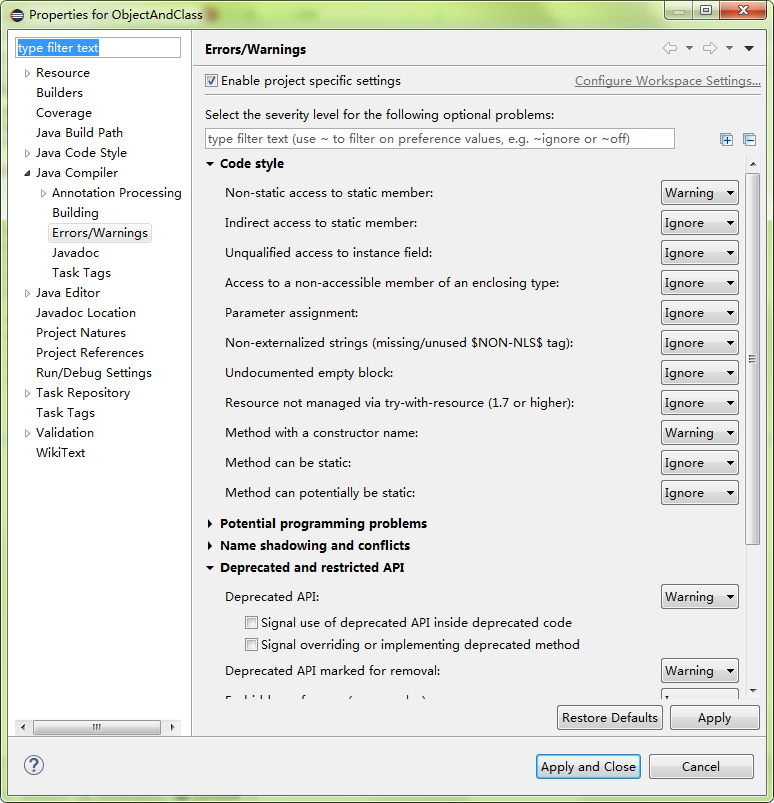Toggle Enable project specific settings checkbox
Screen dimensions: 774x803
(x=211, y=80)
